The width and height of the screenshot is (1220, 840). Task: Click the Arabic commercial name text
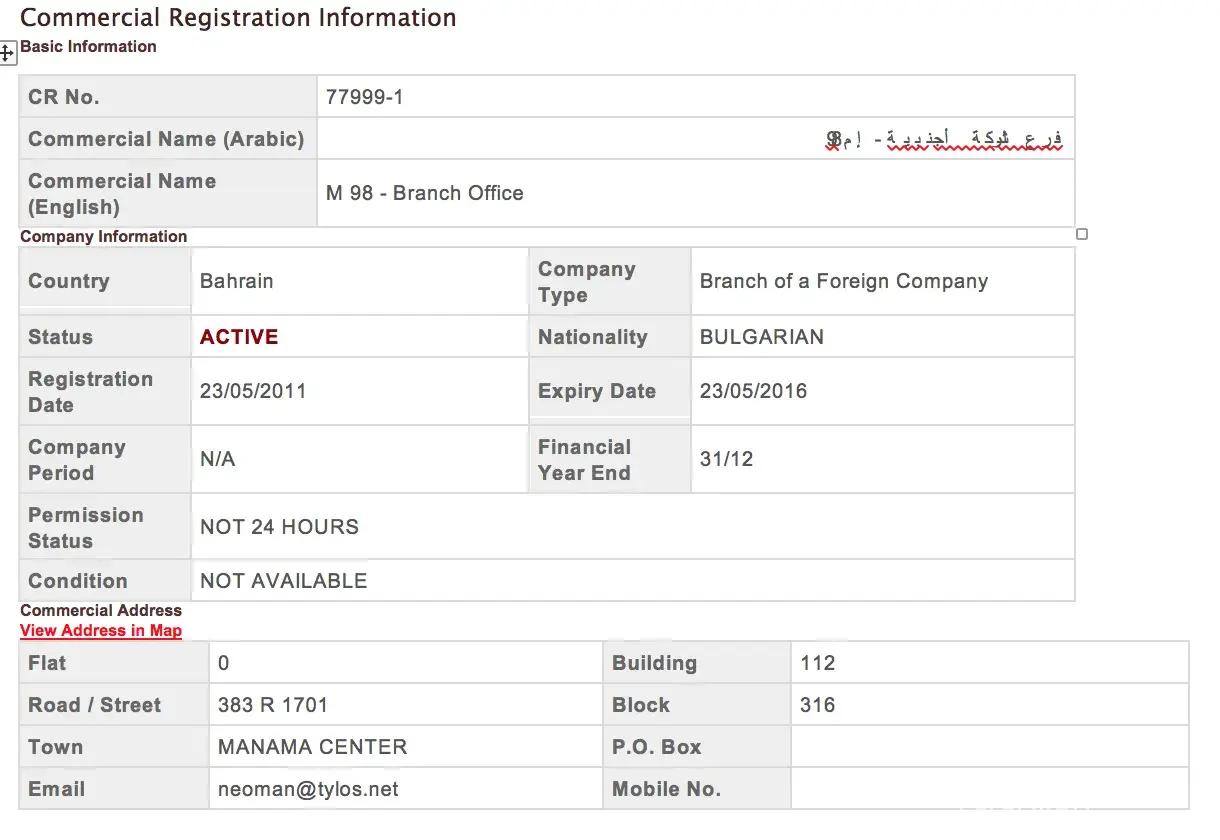click(x=944, y=140)
